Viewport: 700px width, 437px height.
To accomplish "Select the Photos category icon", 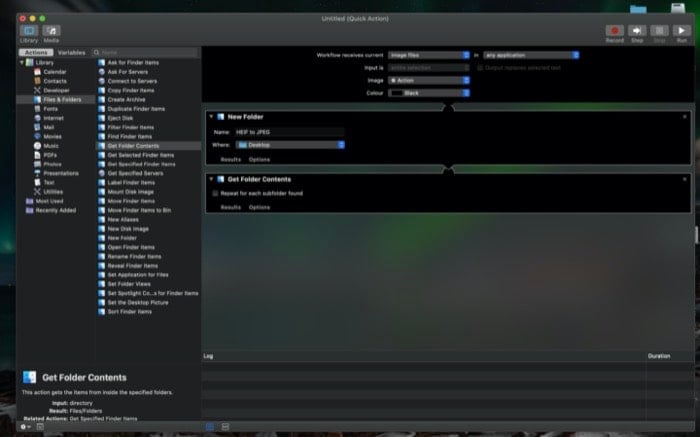I will (38, 164).
